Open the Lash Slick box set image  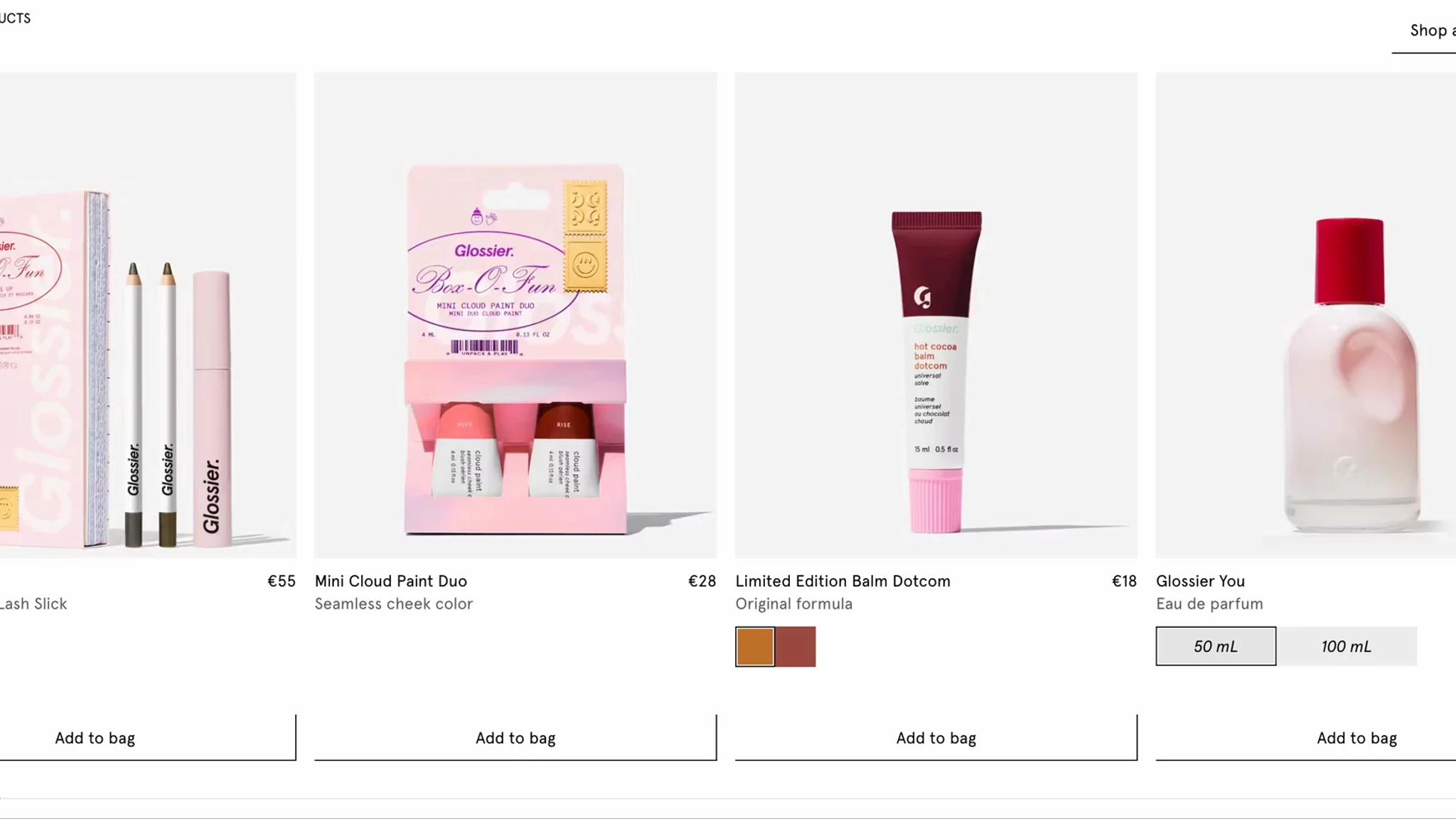(x=148, y=315)
